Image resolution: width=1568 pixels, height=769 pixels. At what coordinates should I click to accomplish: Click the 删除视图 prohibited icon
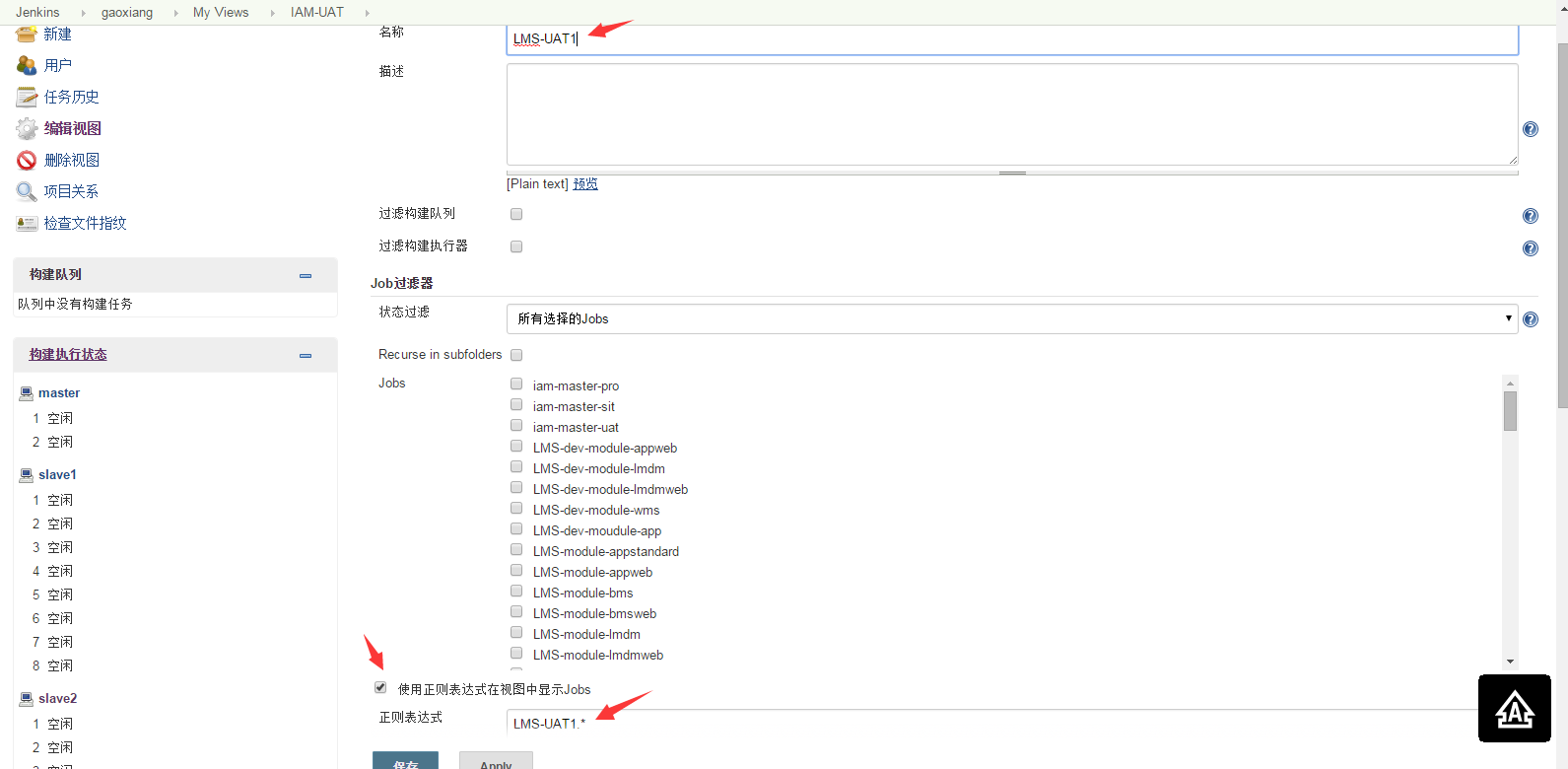coord(27,160)
